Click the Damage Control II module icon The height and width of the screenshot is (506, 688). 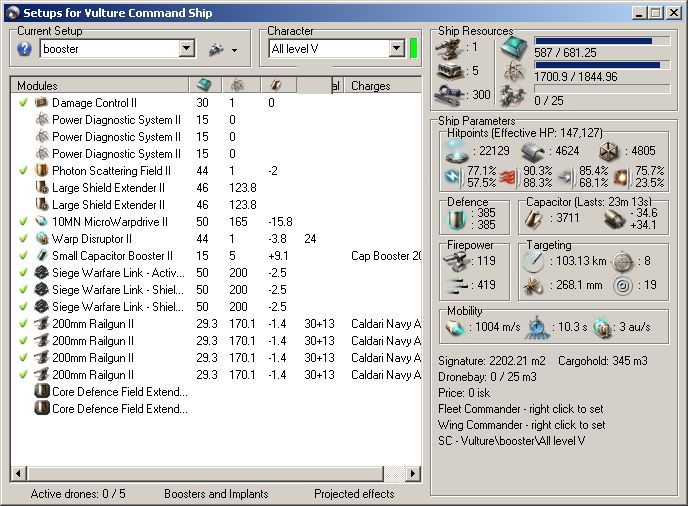[41, 102]
